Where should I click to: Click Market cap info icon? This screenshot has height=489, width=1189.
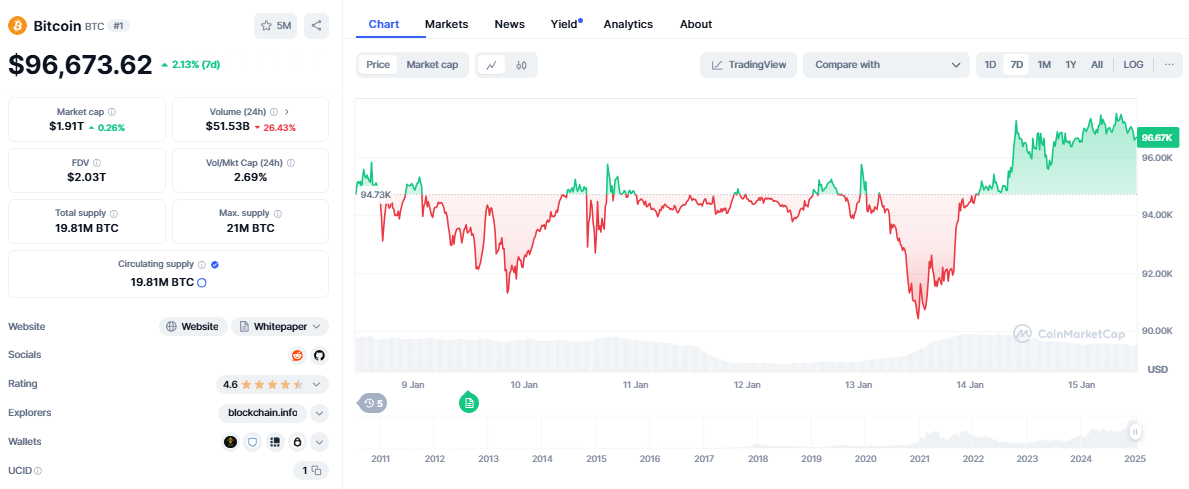click(x=112, y=111)
